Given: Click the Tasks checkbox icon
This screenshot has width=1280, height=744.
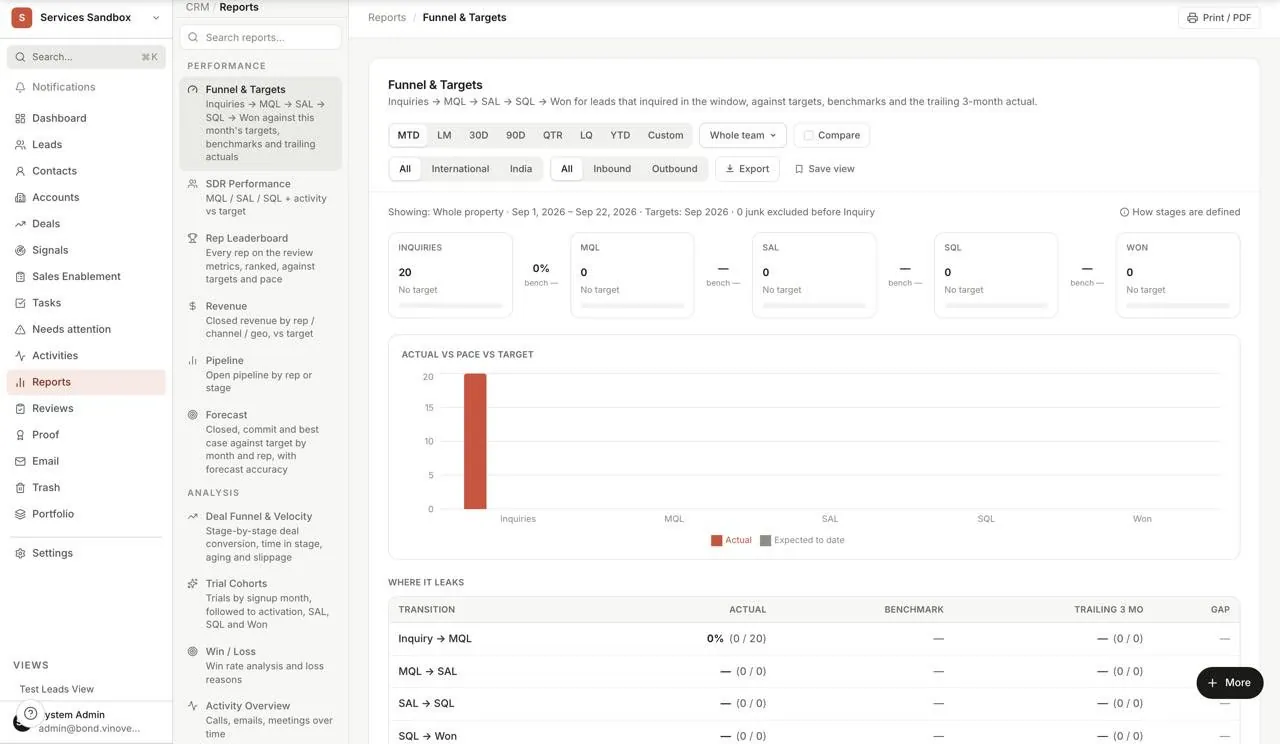Looking at the screenshot, I should click(x=20, y=303).
